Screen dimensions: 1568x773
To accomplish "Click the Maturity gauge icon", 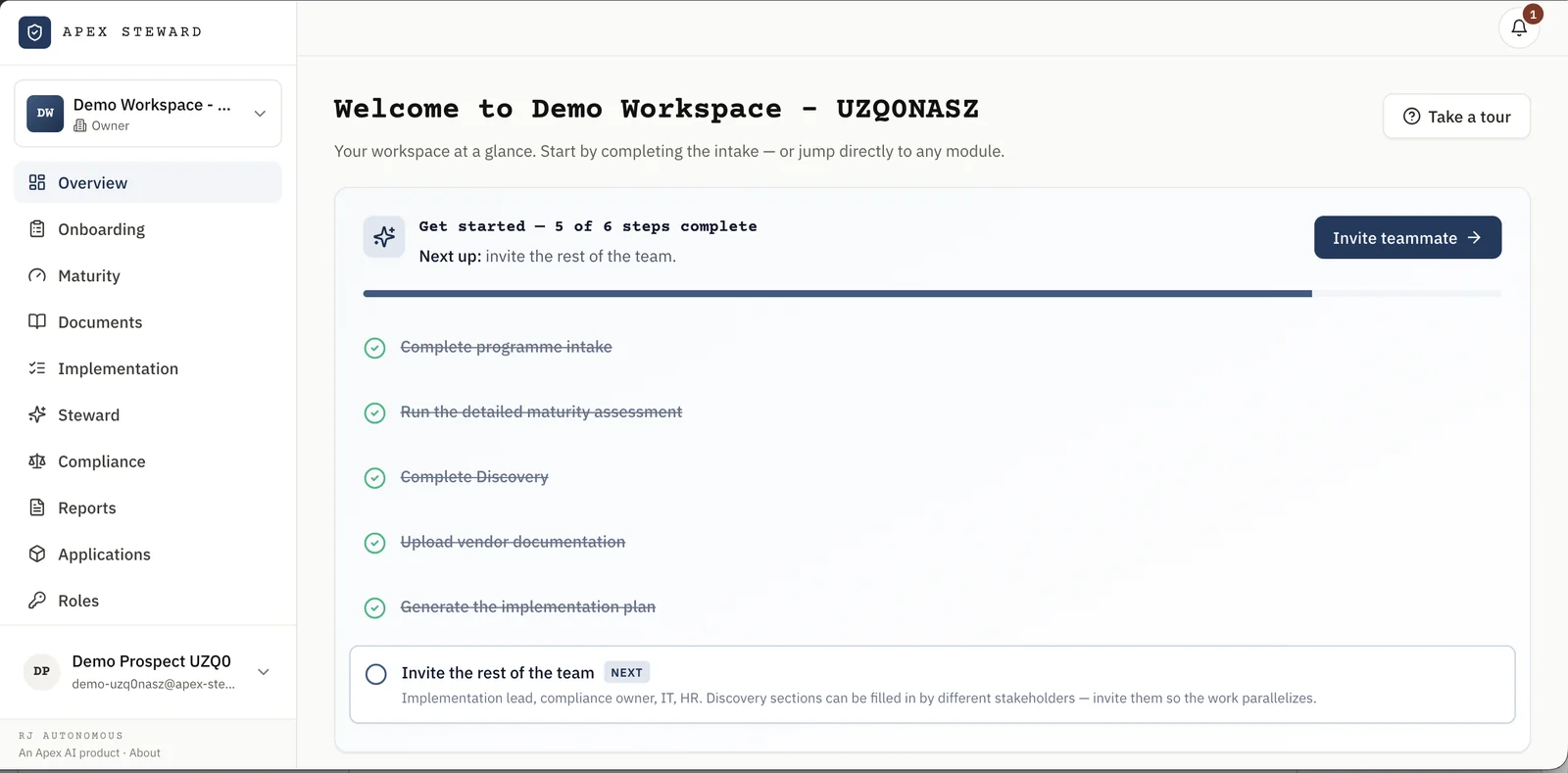I will point(37,275).
